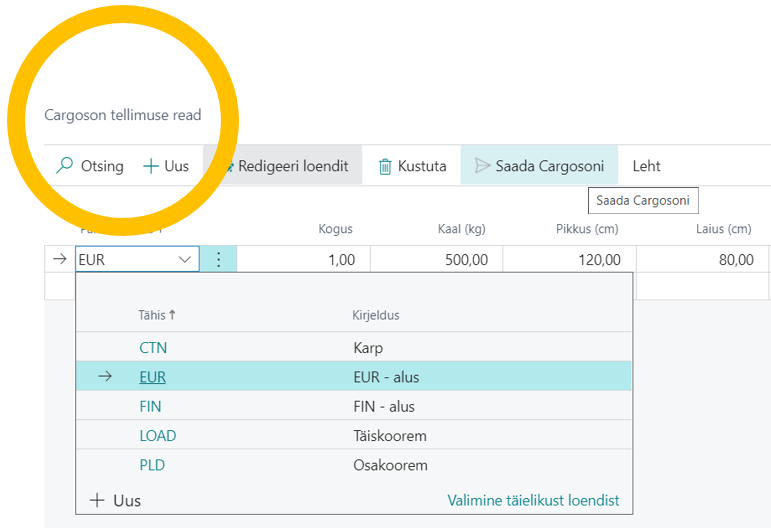Click the Kaal cell with 500,00
Screen dimensions: 771x528
coord(437,259)
